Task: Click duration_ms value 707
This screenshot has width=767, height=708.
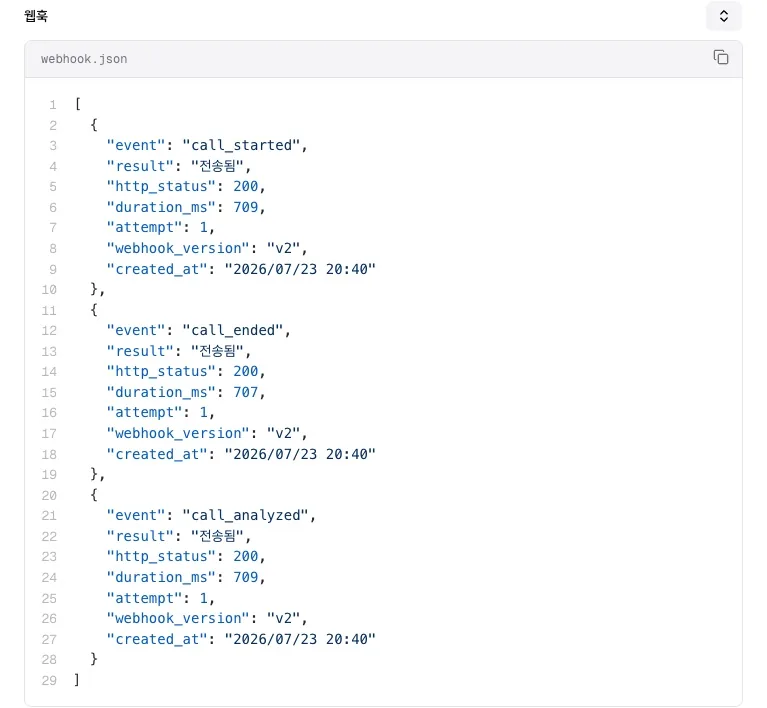Action: click(x=246, y=392)
